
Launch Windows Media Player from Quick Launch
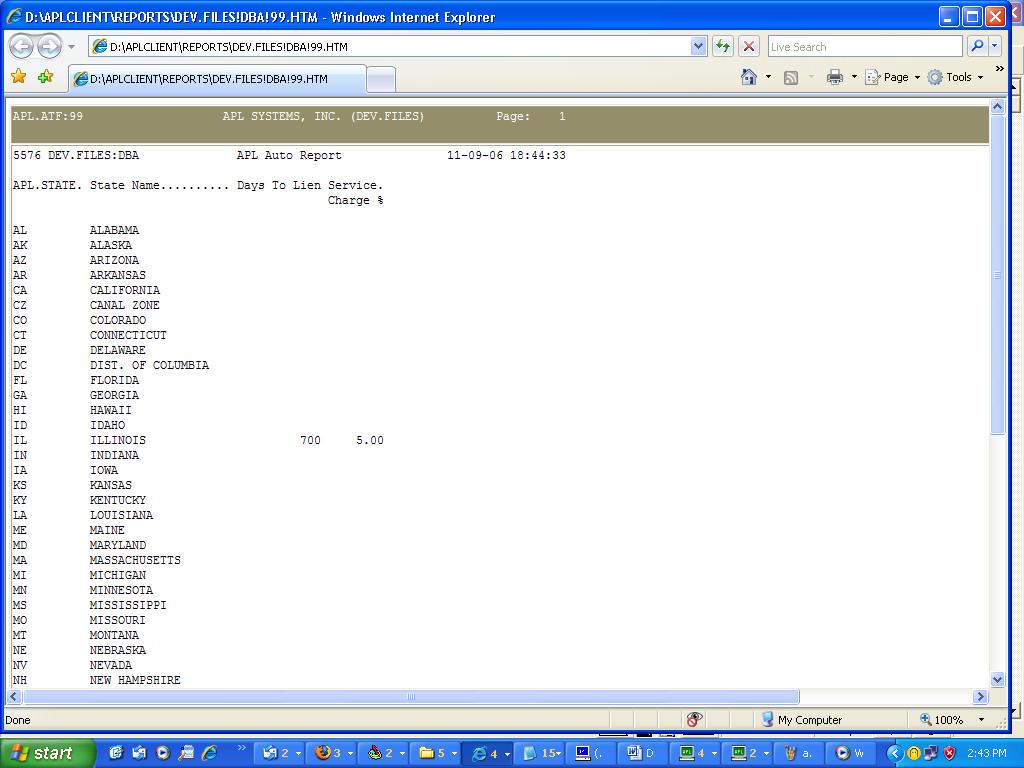pos(163,753)
